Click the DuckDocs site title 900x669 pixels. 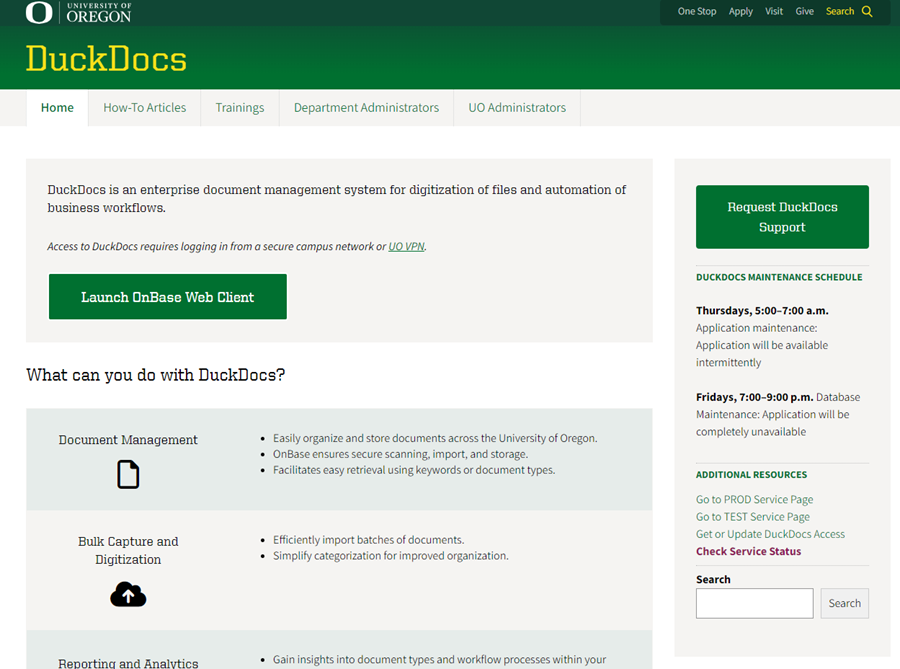(106, 59)
